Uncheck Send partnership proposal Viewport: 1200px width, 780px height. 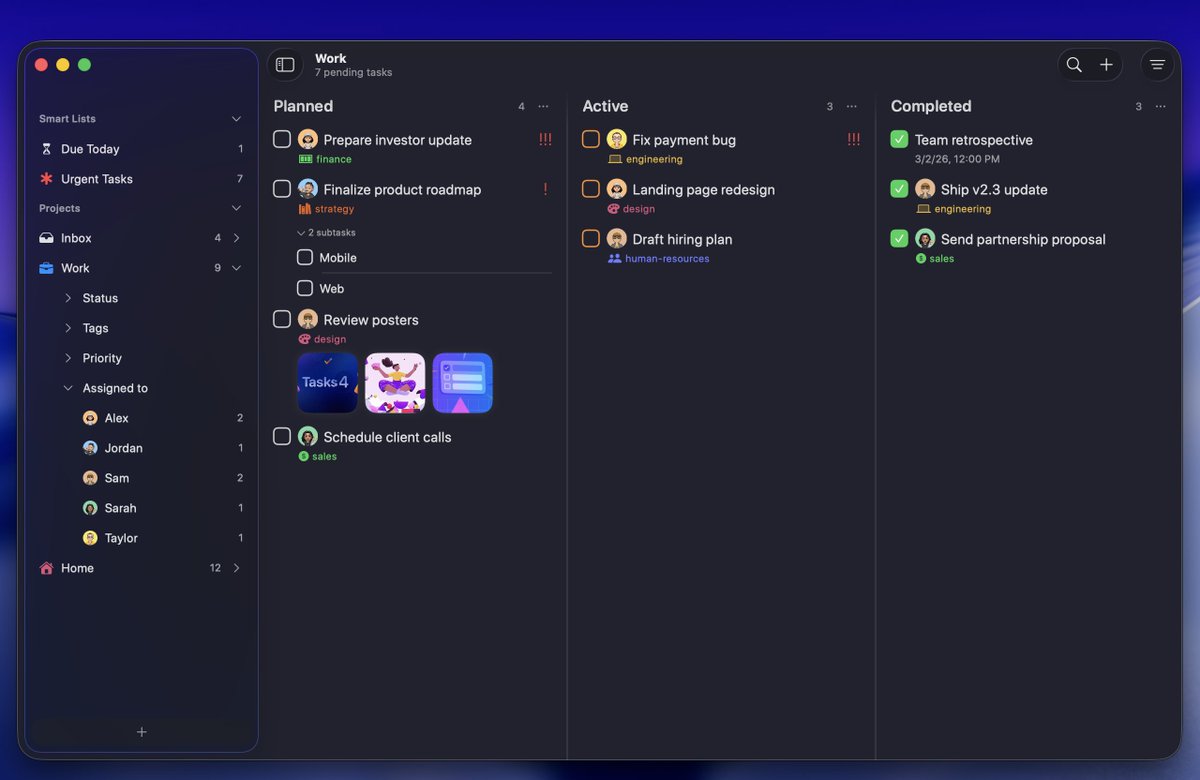pyautogui.click(x=899, y=238)
